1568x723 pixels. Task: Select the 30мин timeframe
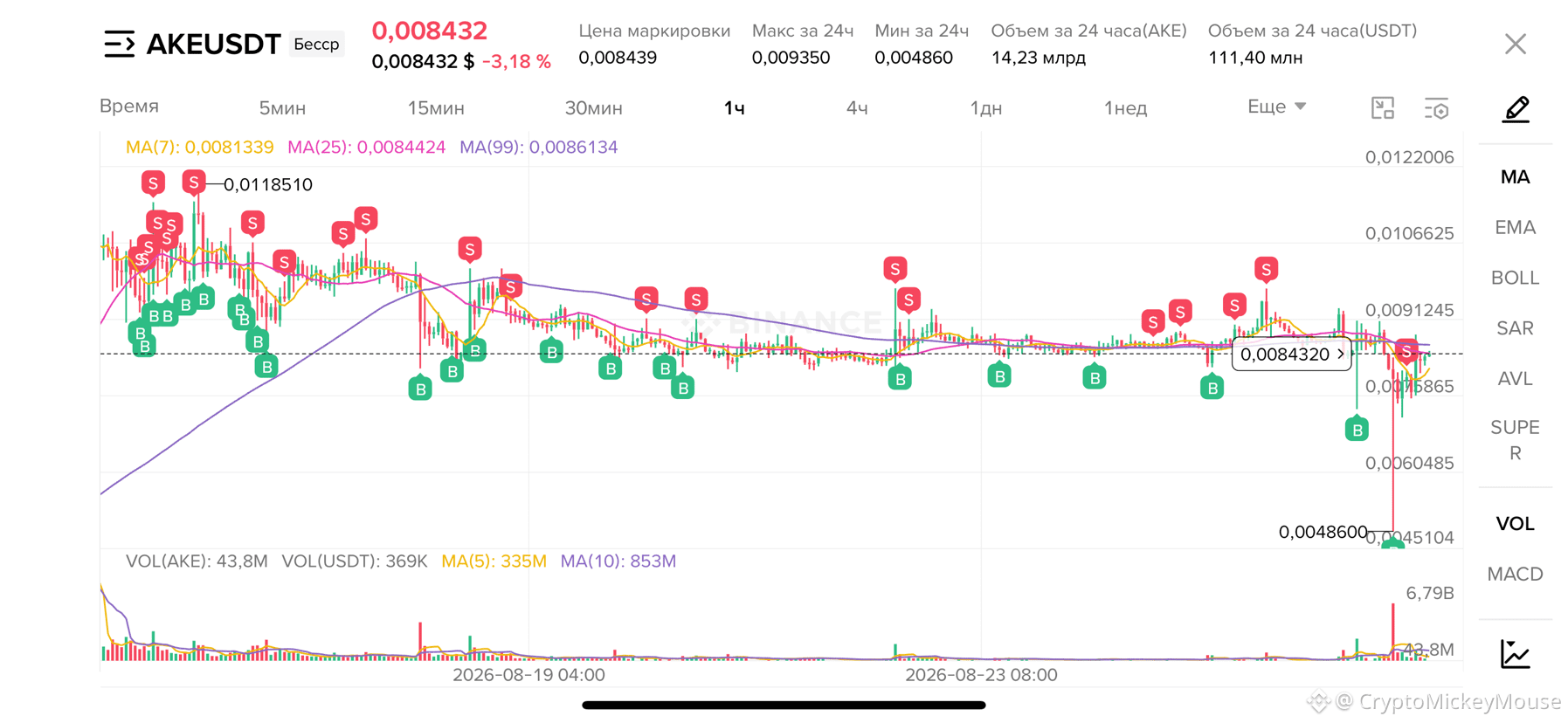(x=593, y=108)
